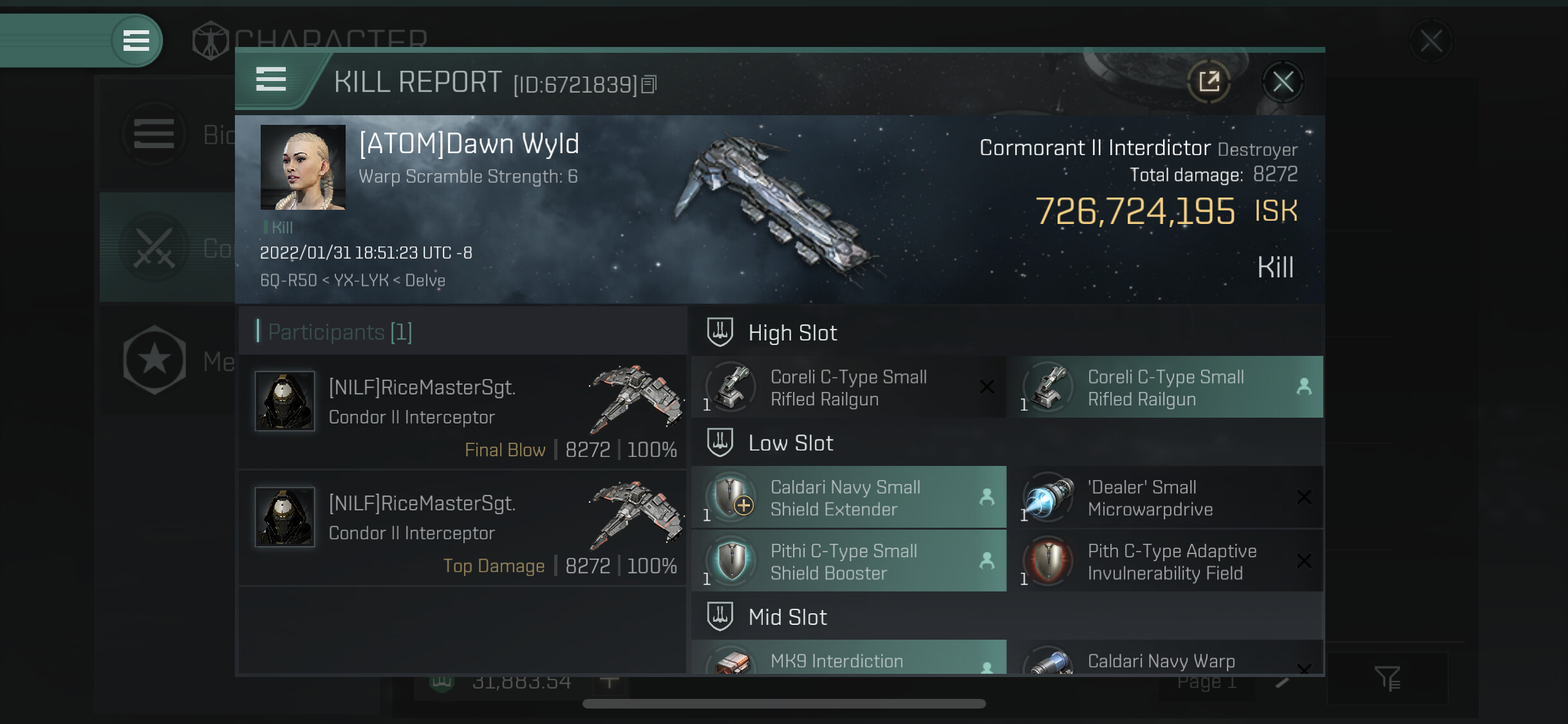The image size is (1568, 724).
Task: Select the highlighted Coreli C-Type Railgun module
Action: tap(1166, 387)
